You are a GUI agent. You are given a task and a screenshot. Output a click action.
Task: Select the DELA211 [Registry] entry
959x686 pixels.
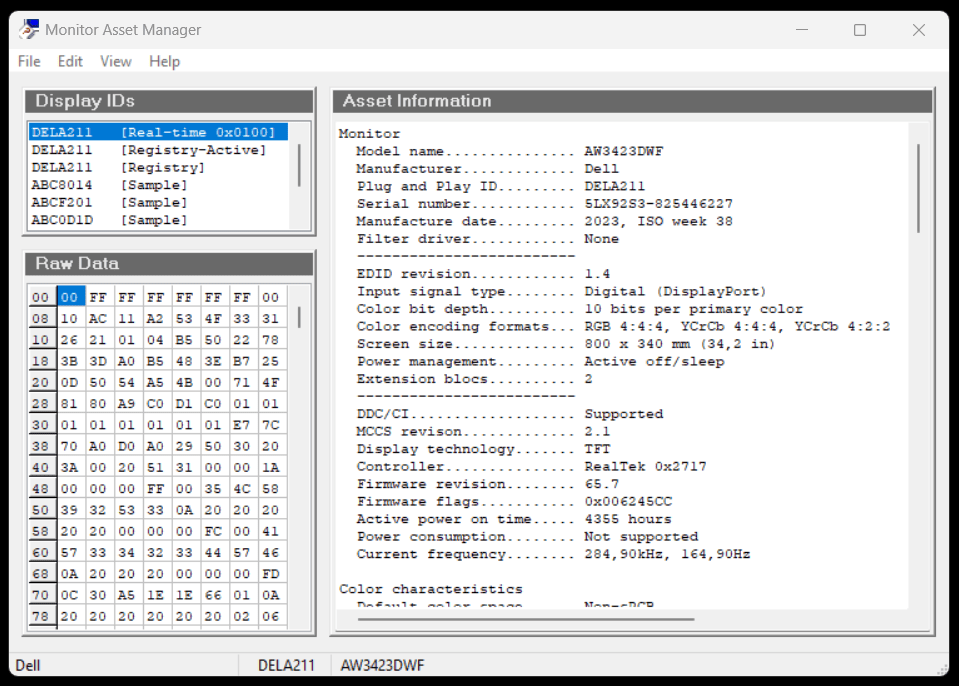pos(158,168)
